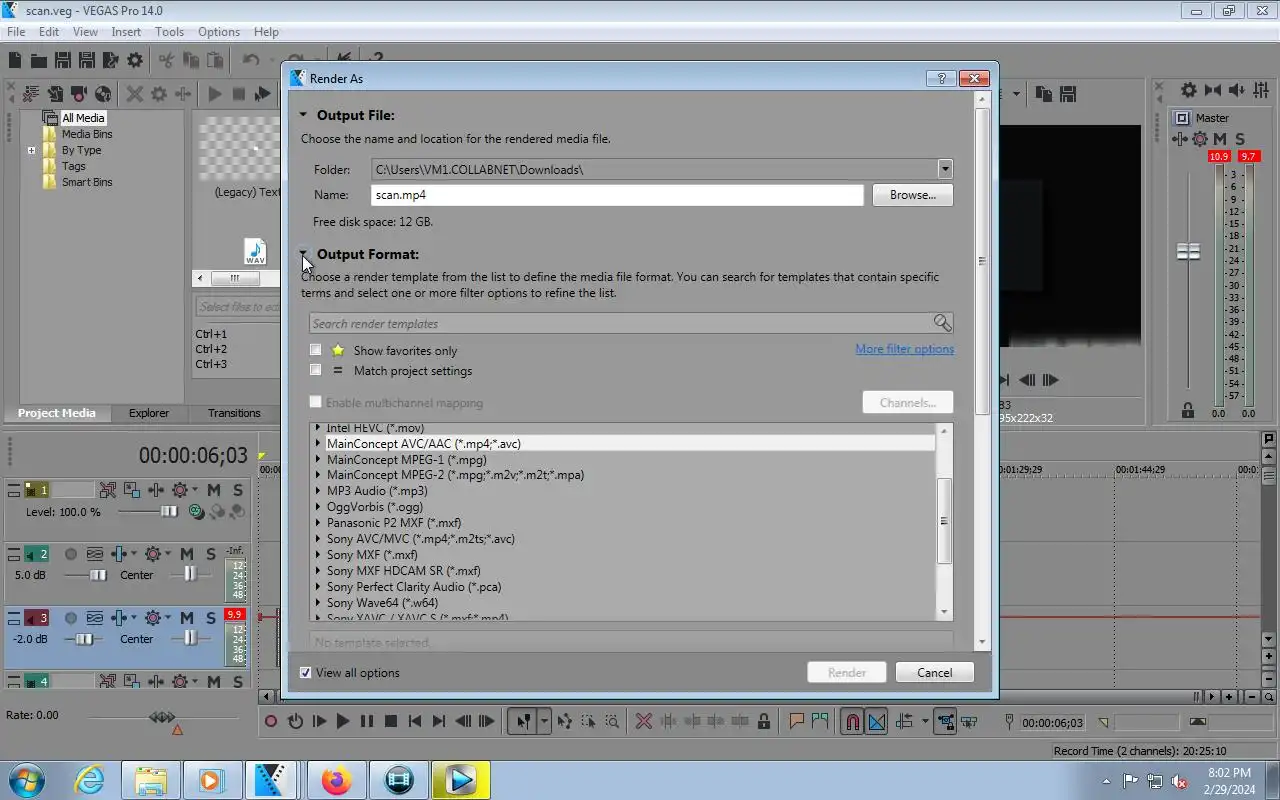
Task: Expand MainConcept AVC/AAC templates
Action: (318, 443)
